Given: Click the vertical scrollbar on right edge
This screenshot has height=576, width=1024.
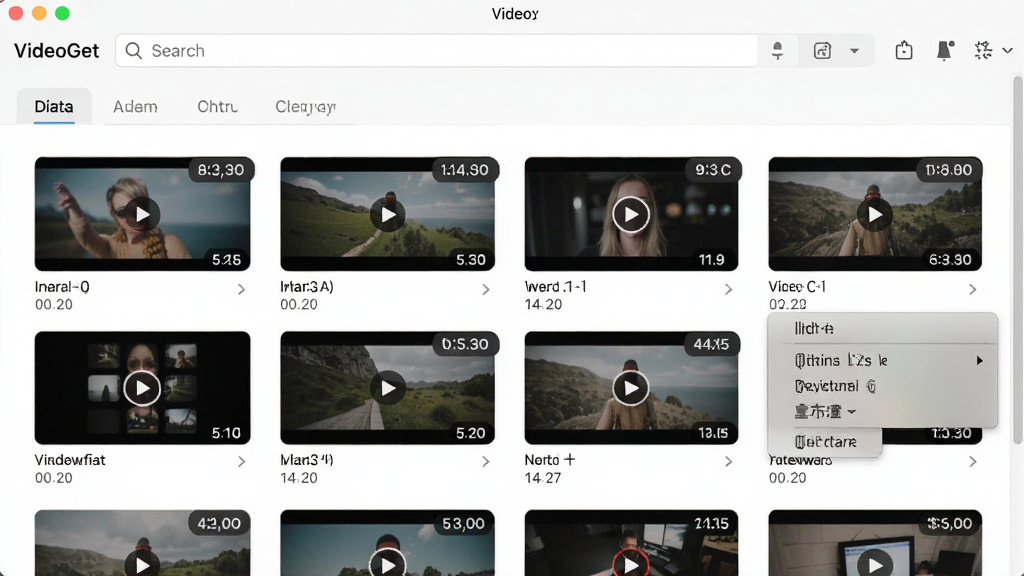Looking at the screenshot, I should tap(1017, 260).
